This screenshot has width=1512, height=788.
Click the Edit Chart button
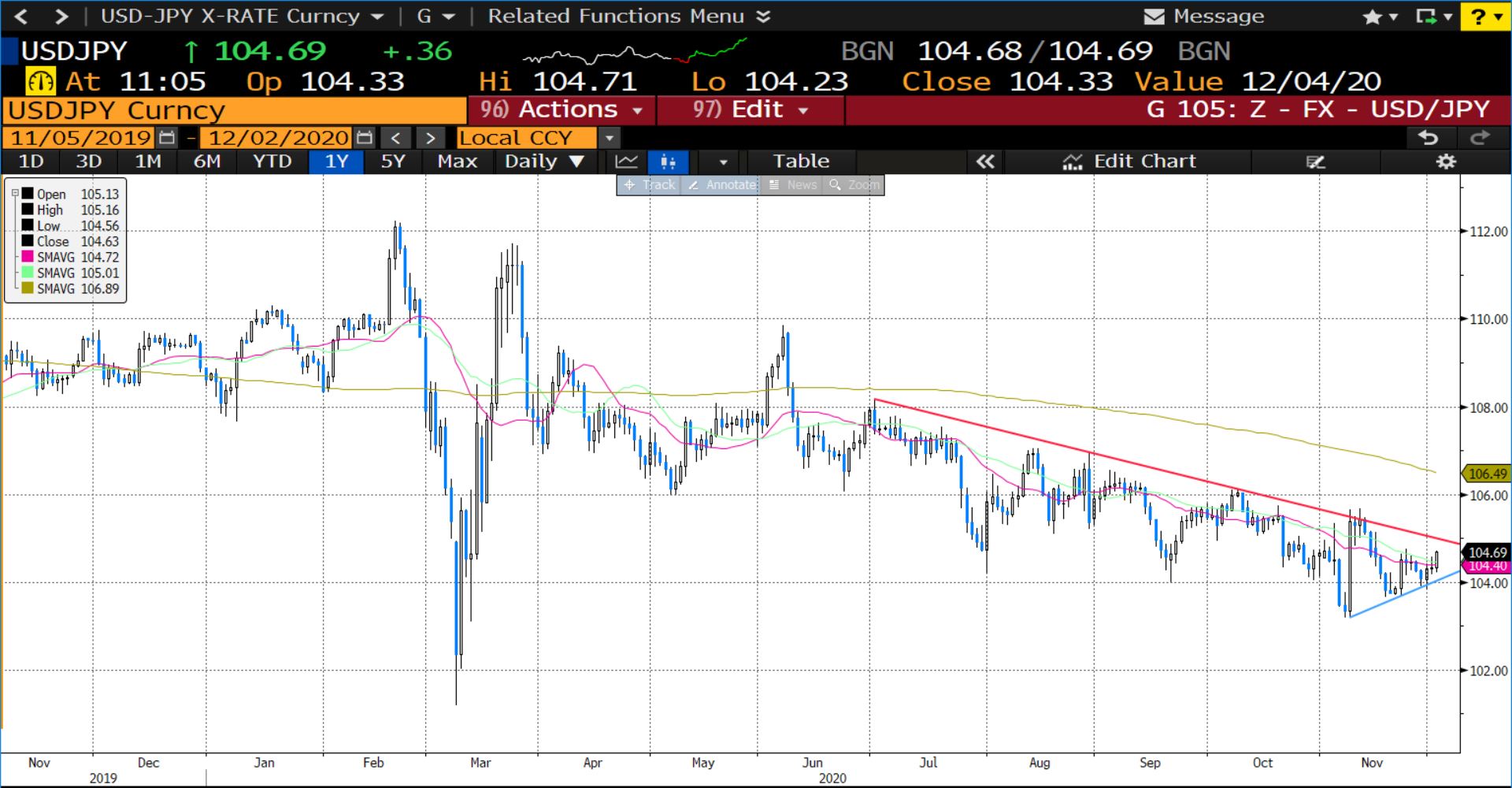click(1129, 162)
